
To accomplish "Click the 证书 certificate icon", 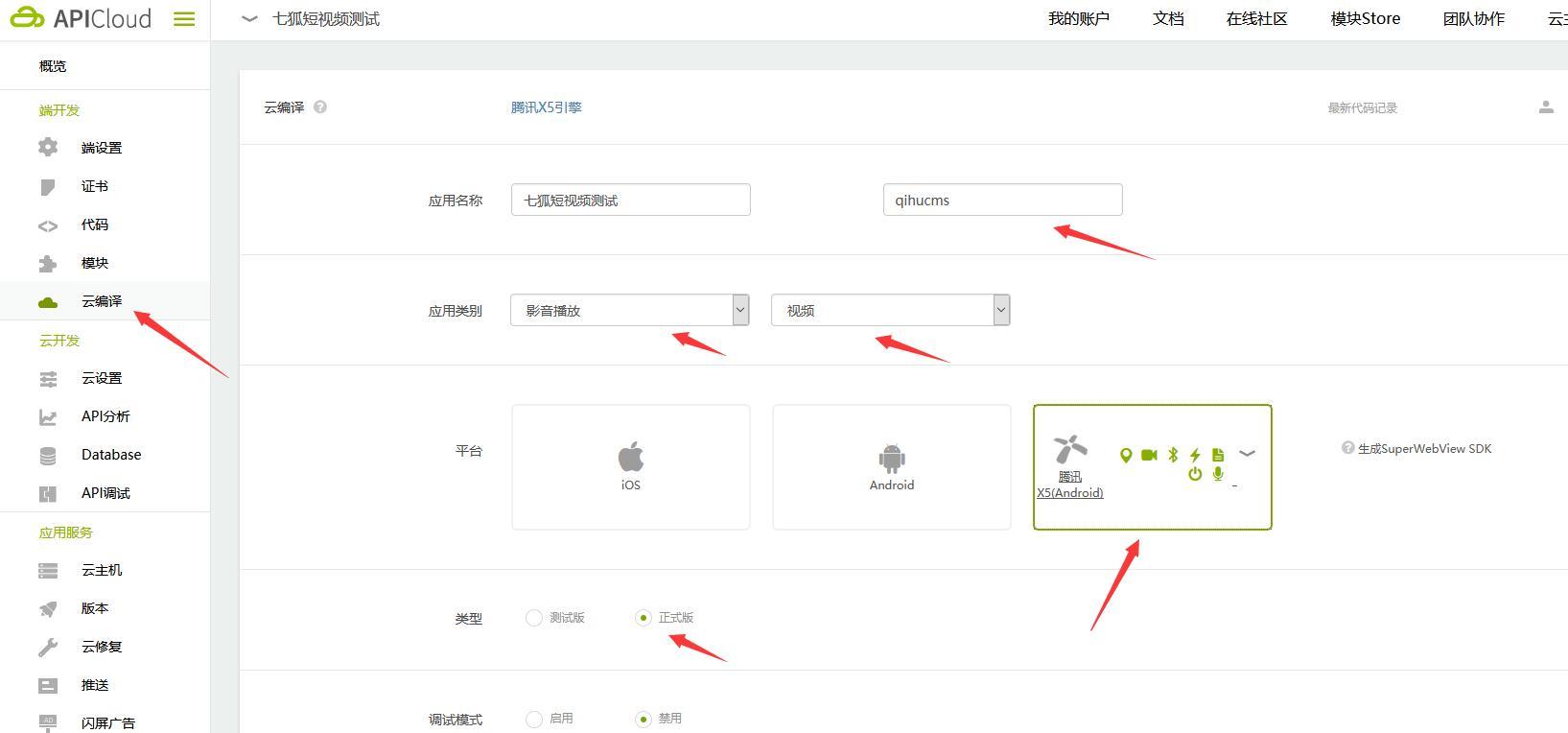I will click(48, 186).
